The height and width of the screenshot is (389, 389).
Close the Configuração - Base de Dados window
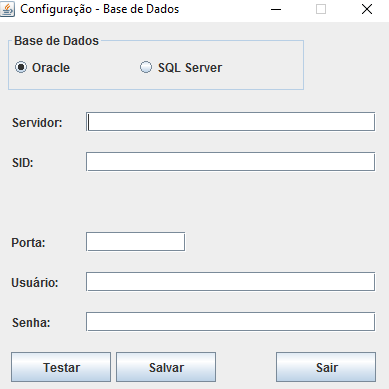(x=367, y=9)
